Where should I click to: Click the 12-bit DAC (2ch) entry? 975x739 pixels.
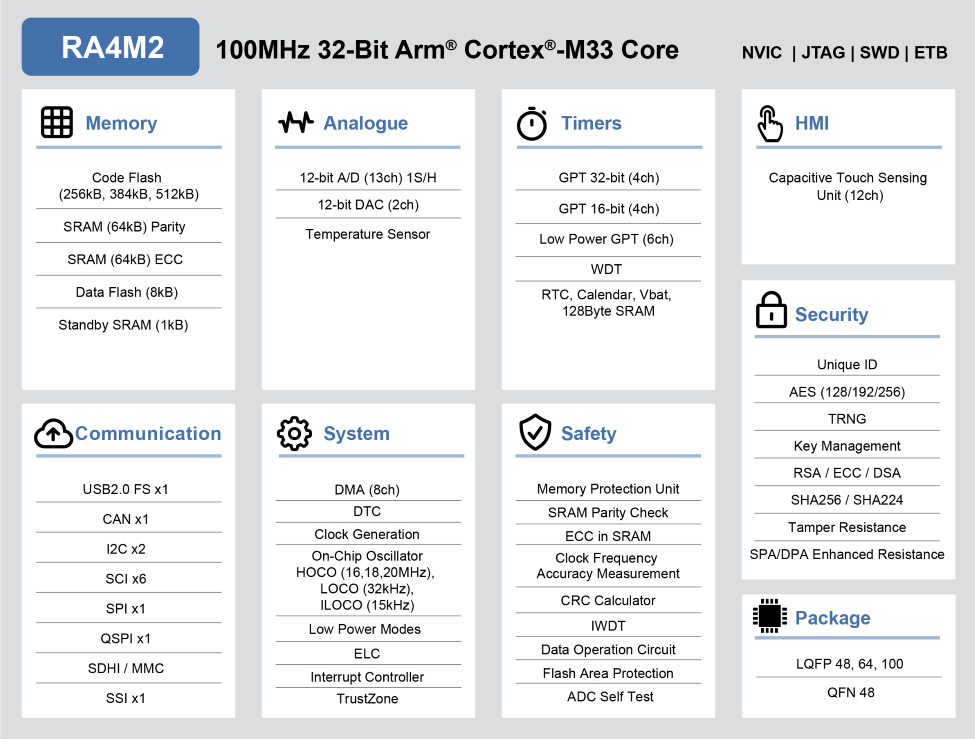pyautogui.click(x=368, y=205)
